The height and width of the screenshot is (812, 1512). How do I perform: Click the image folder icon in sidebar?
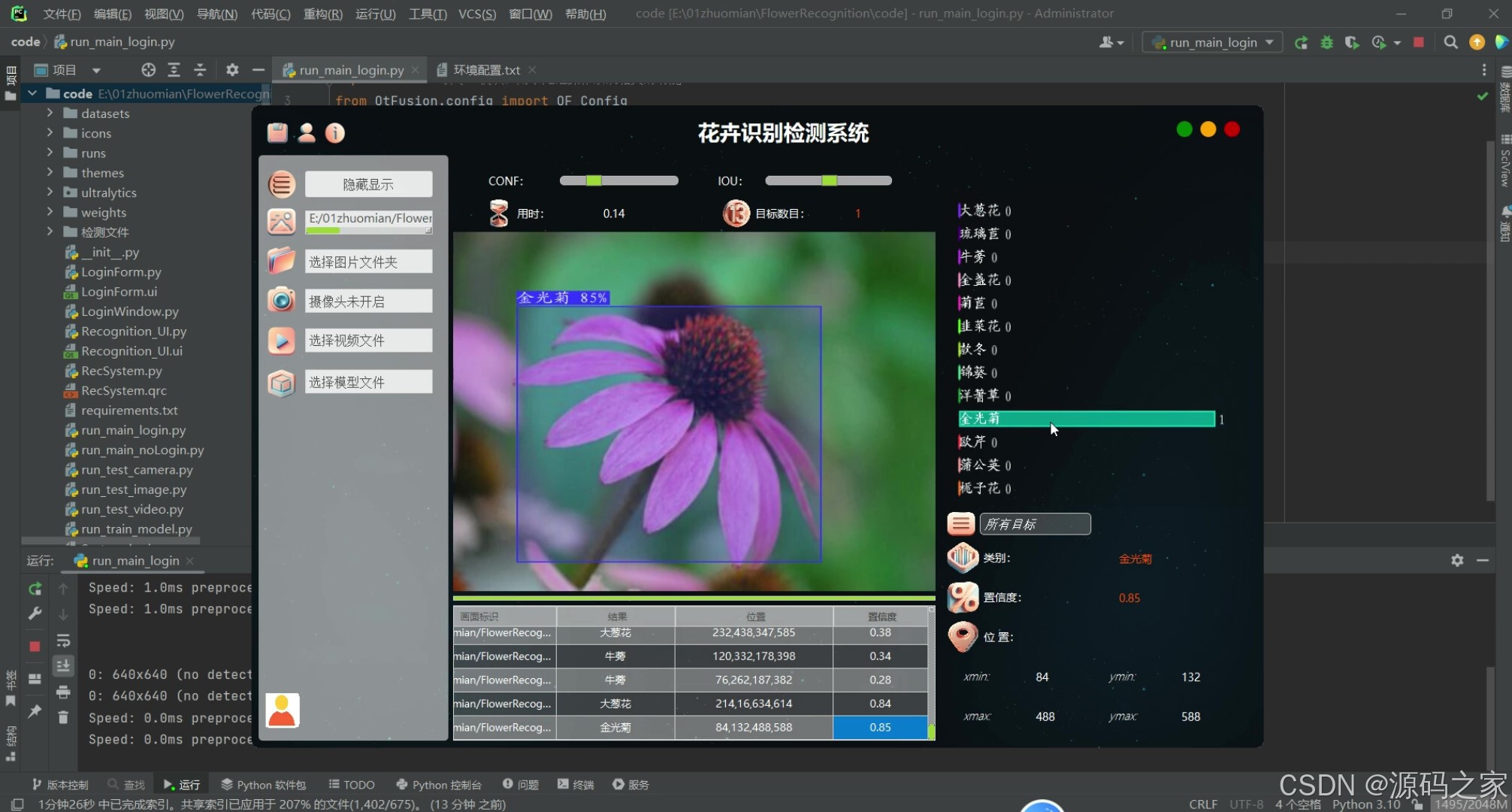[x=282, y=261]
